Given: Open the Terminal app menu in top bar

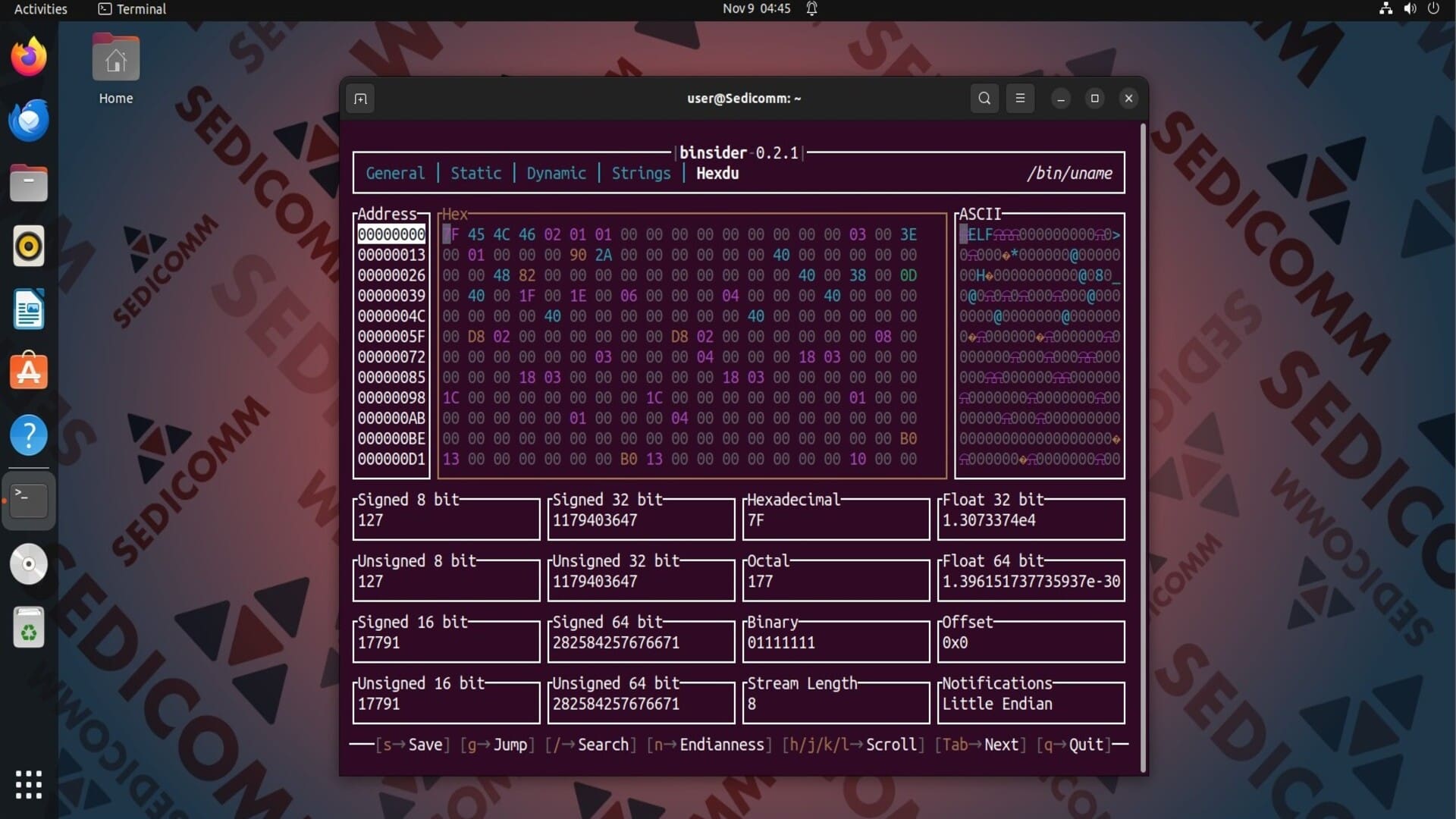Looking at the screenshot, I should 133,9.
